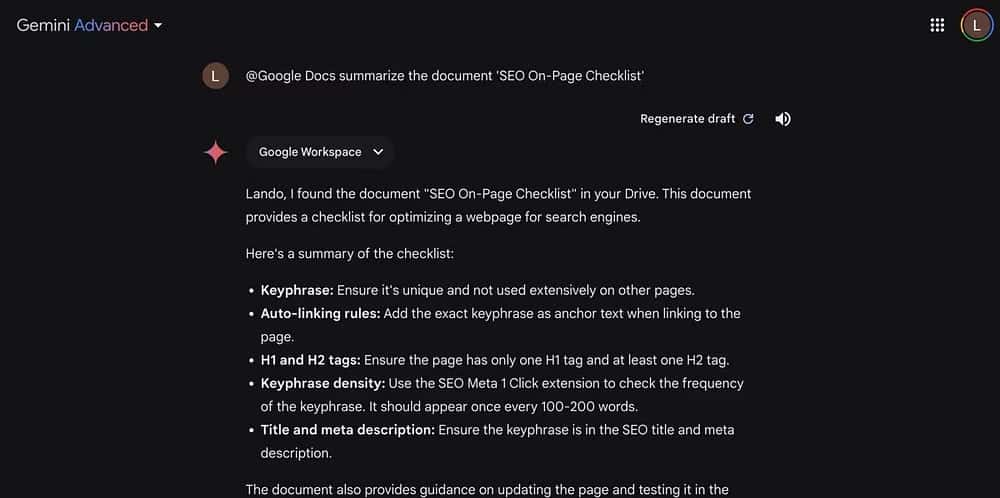Click the 'Here's a summary of the checklist' line

coord(350,254)
